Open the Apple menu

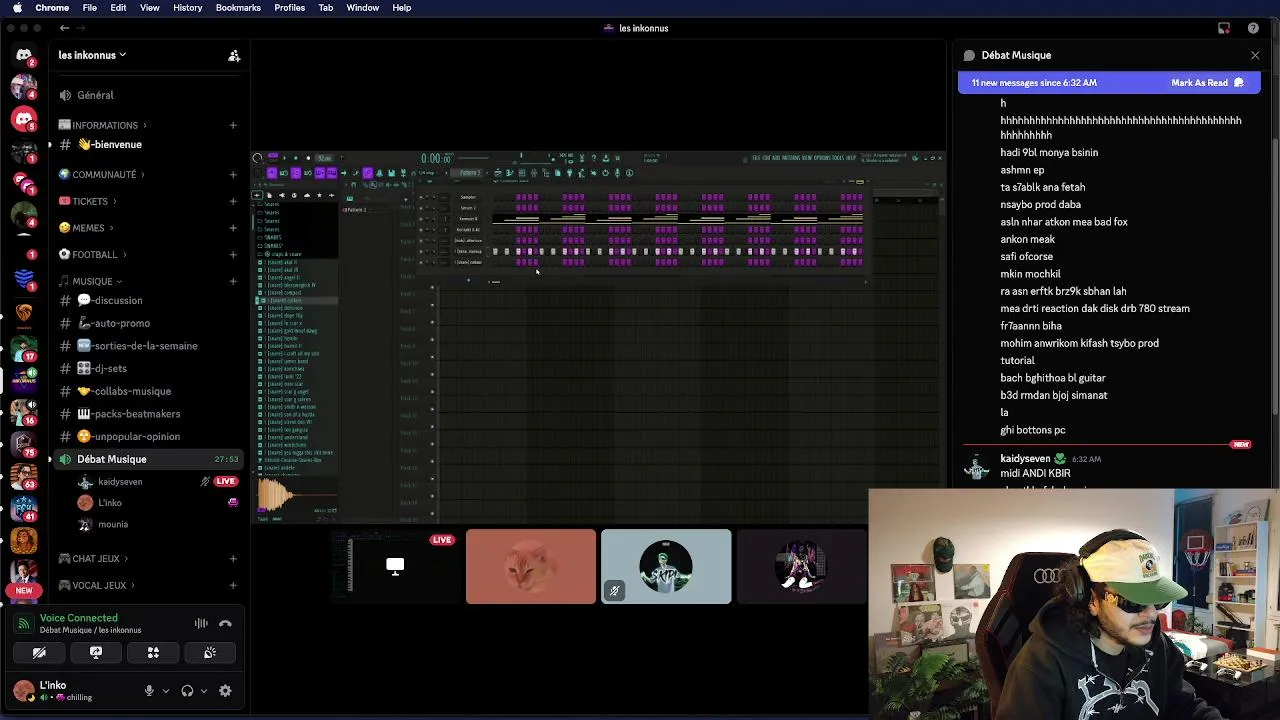coord(17,7)
